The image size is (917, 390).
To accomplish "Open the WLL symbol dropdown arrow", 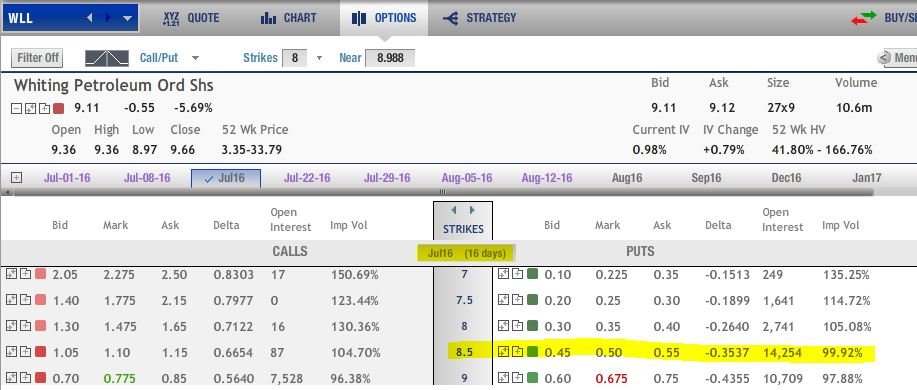I will click(x=127, y=18).
